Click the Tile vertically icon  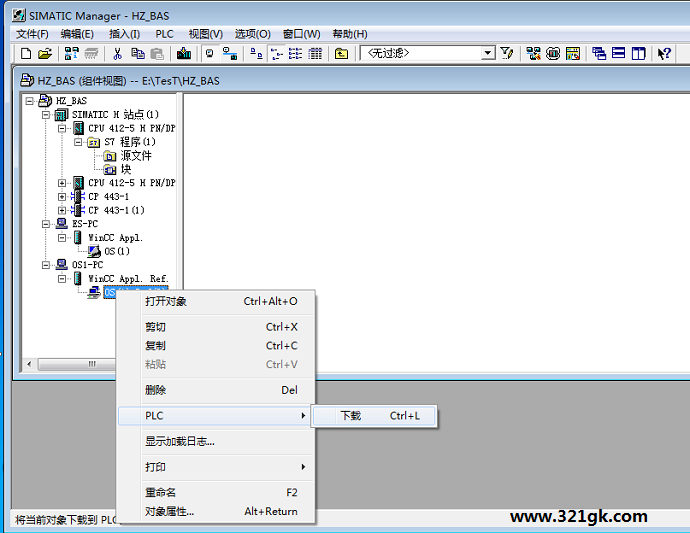(639, 54)
